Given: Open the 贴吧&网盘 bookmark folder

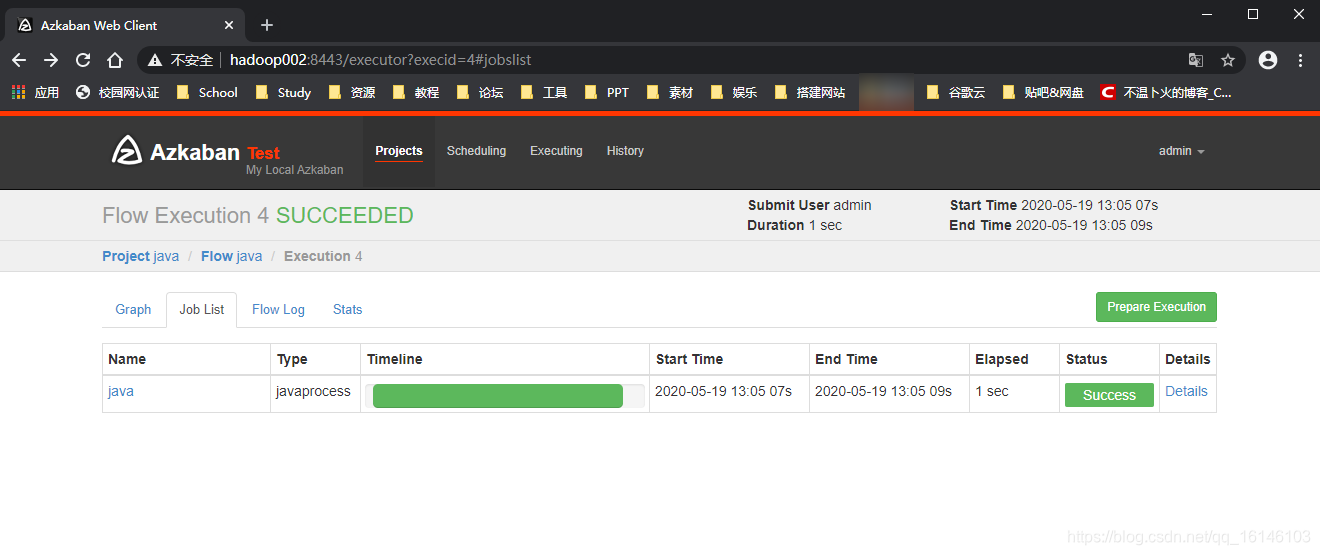Looking at the screenshot, I should tap(1043, 92).
